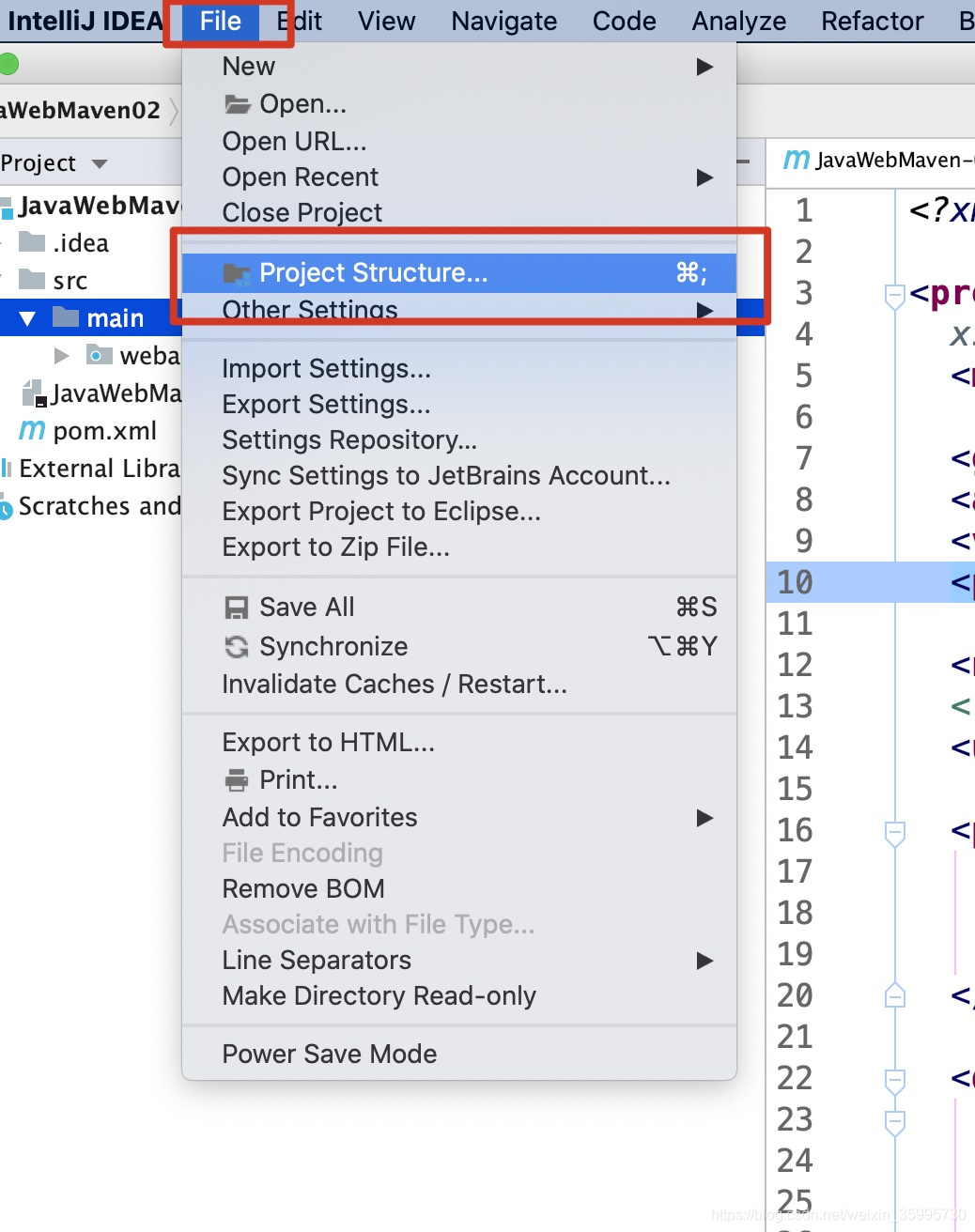The image size is (975, 1232).
Task: Click line number 1 in gutter
Action: click(804, 210)
